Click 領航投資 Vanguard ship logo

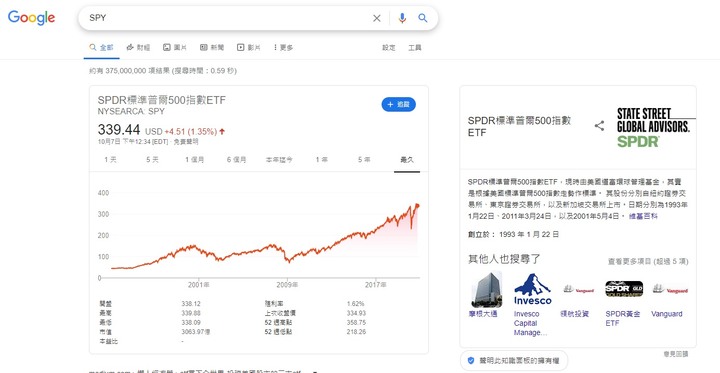[x=578, y=289]
